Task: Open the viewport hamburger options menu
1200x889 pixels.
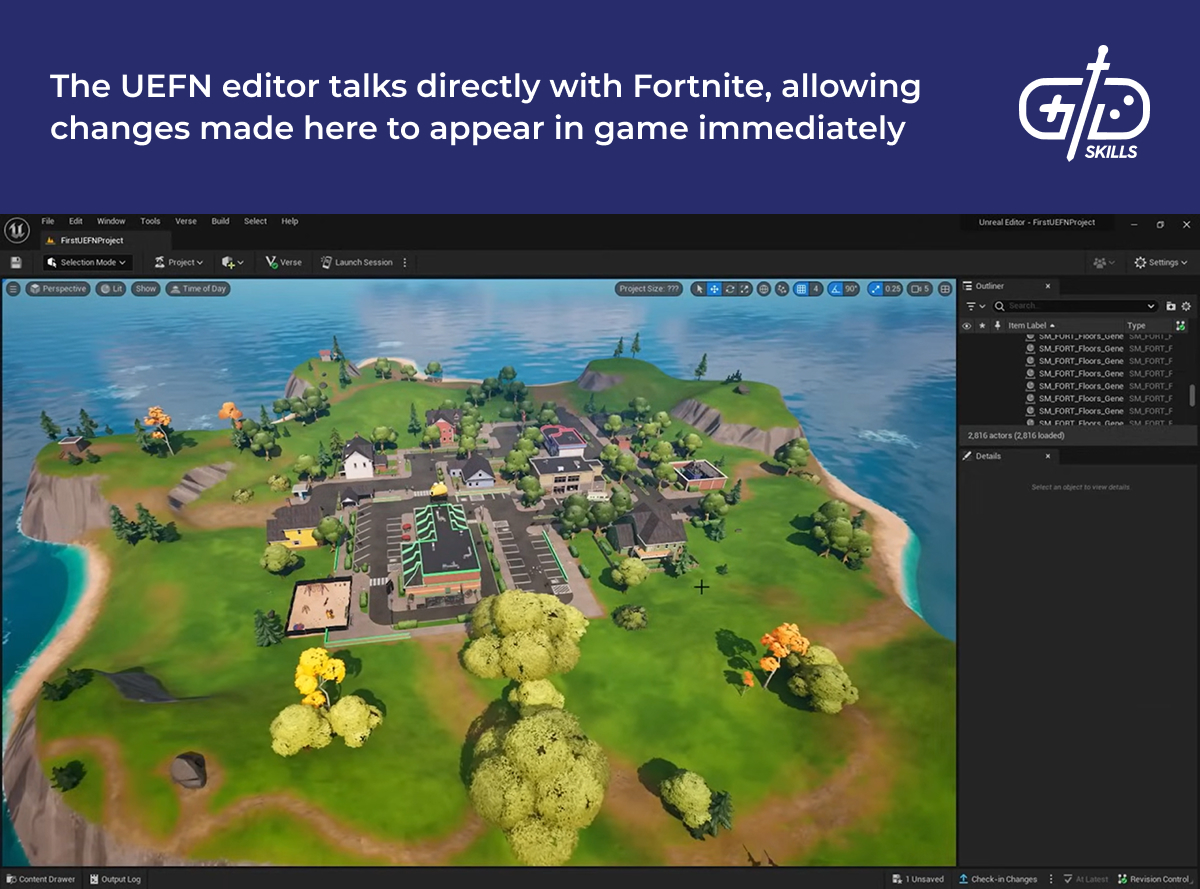Action: click(13, 289)
